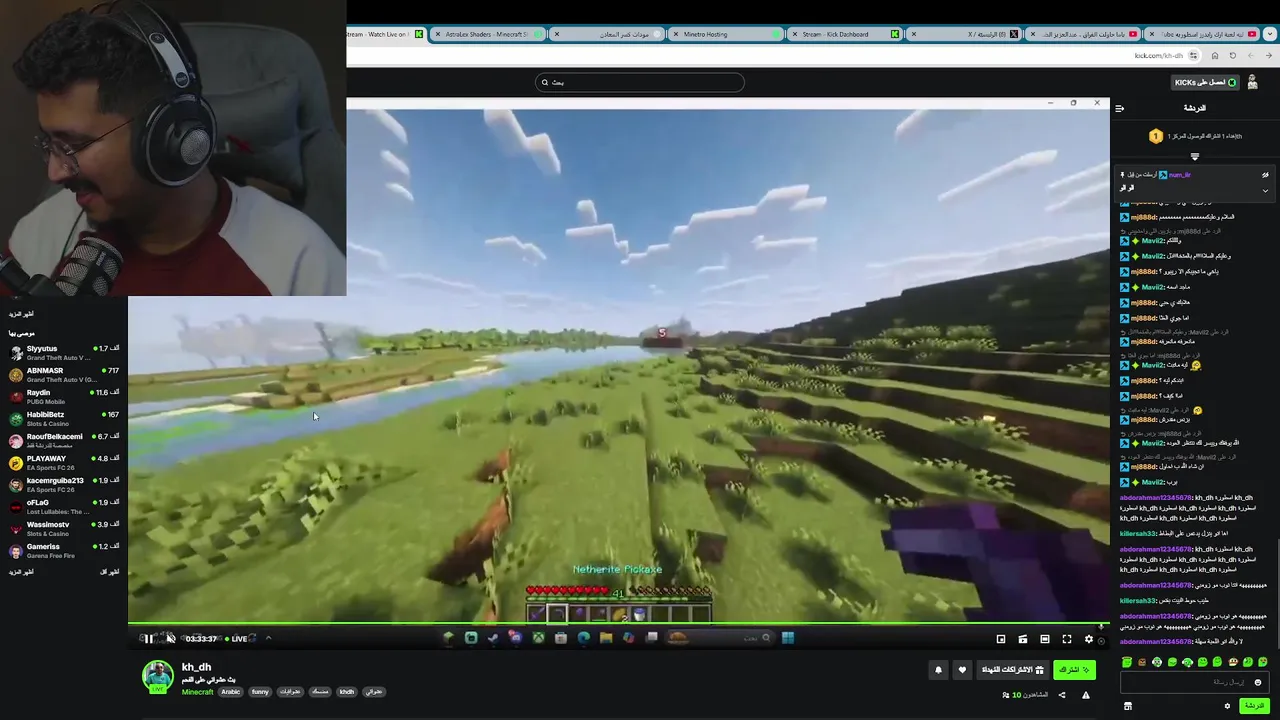
Task: Open Slyyutus channel in sidebar
Action: coord(64,352)
